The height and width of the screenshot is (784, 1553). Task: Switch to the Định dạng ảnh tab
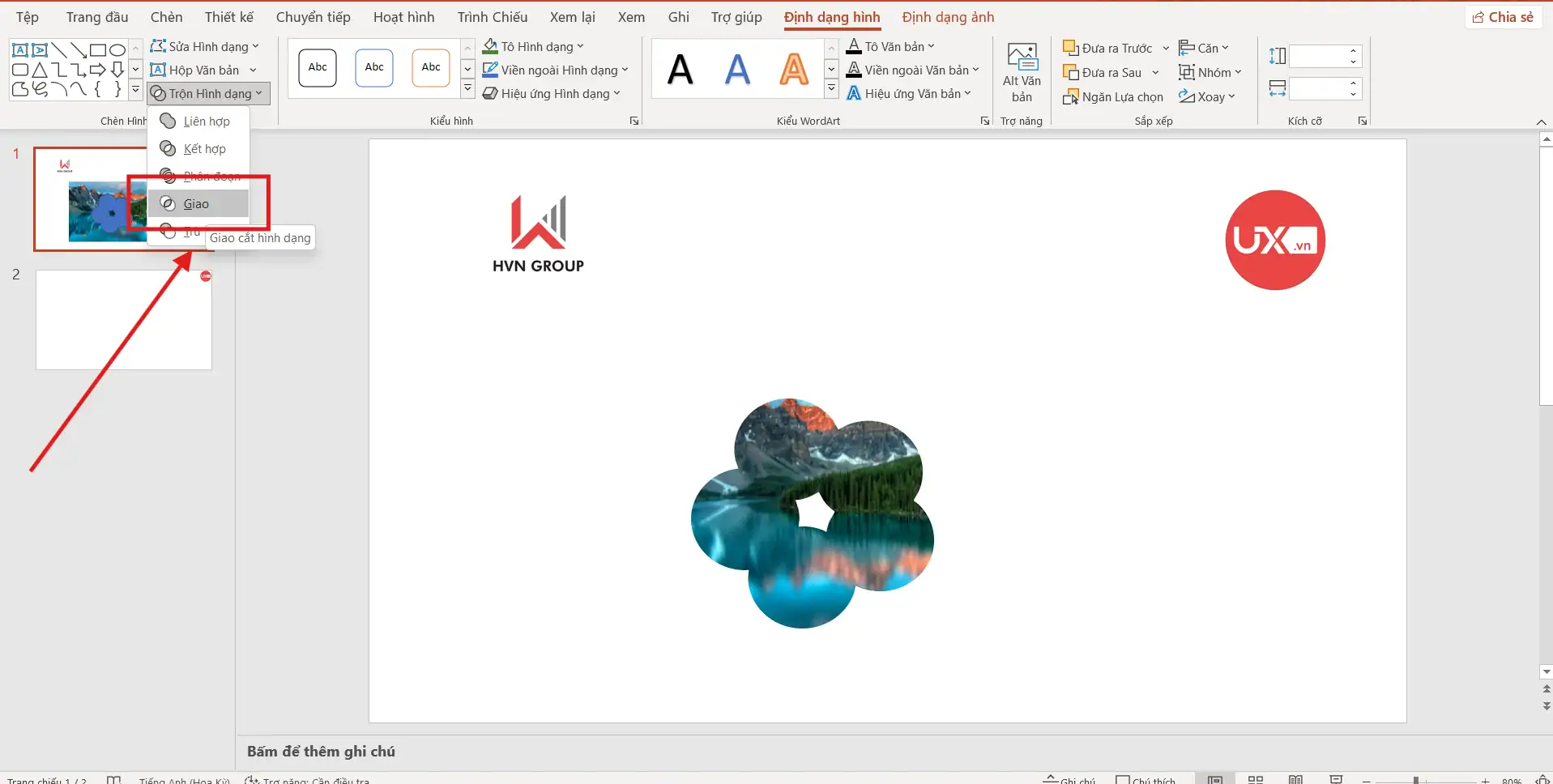pos(948,17)
